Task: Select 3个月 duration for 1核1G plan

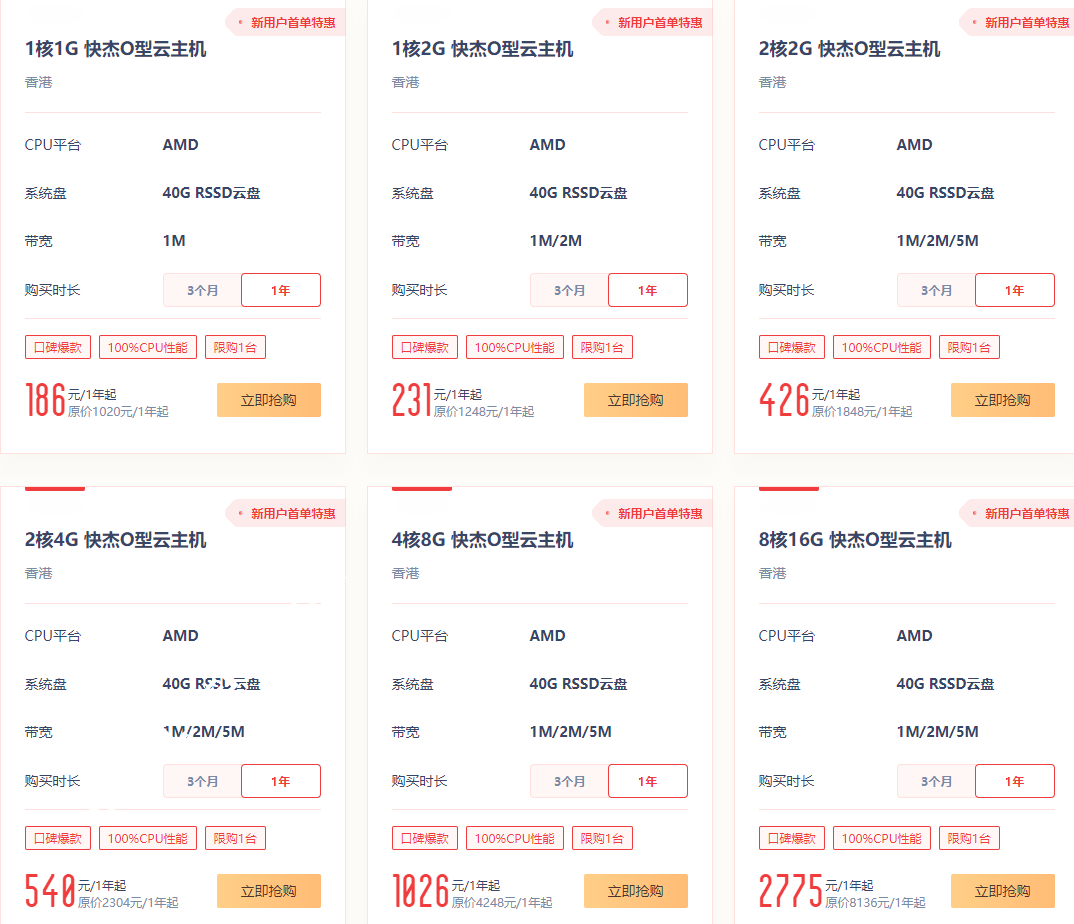Action: tap(203, 290)
